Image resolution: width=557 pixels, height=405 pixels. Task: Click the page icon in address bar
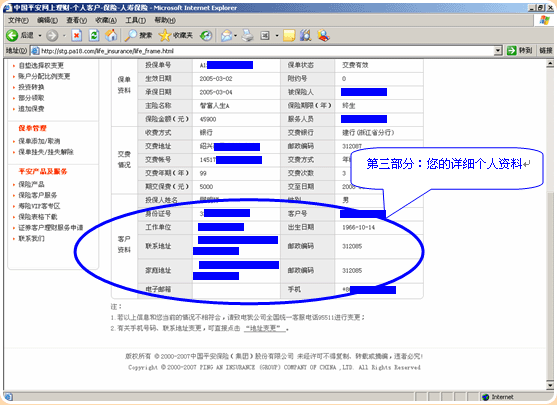pos(35,51)
